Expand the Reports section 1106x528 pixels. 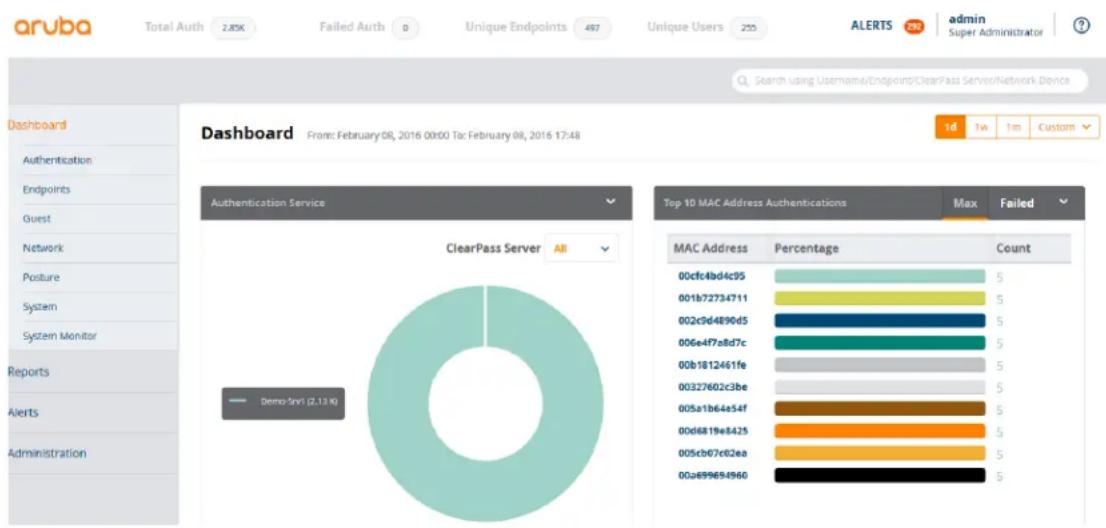click(28, 372)
